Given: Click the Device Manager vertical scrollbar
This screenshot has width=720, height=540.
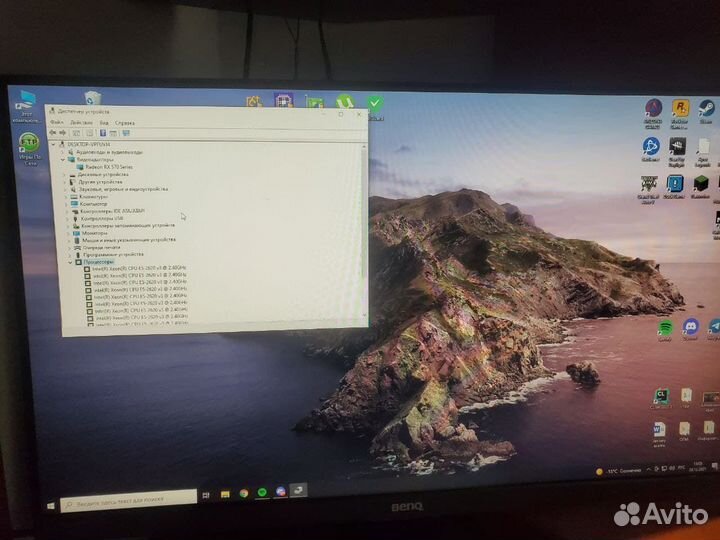Looking at the screenshot, I should tap(363, 230).
